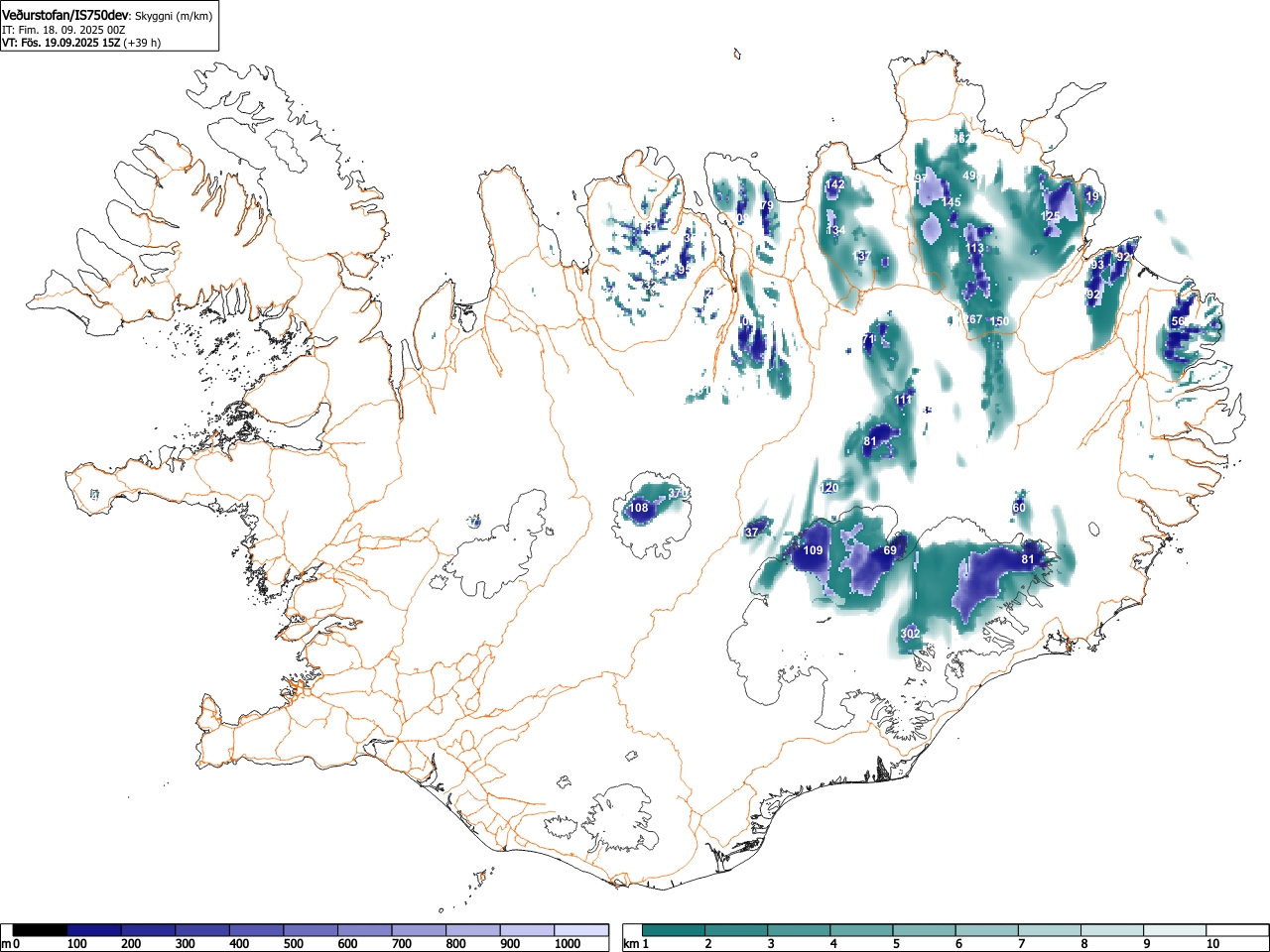
Task: Click the visibility value '370' on the map
Action: click(678, 493)
